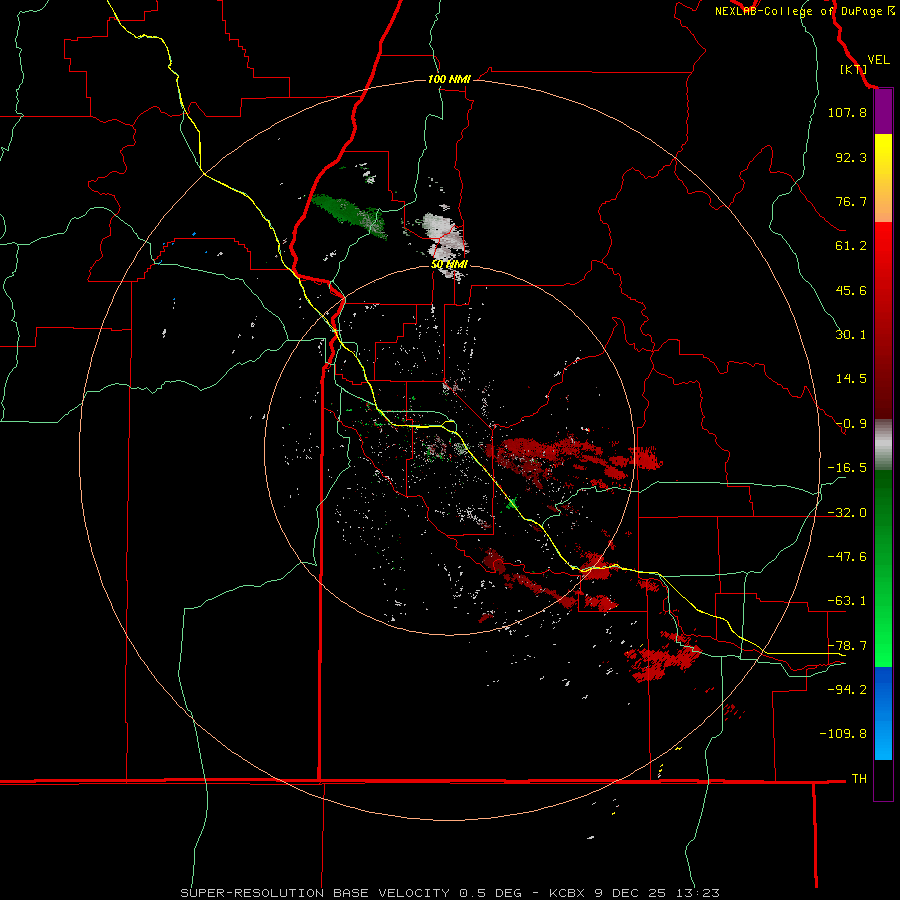Click the -0.9 velocity scale value

pos(851,424)
